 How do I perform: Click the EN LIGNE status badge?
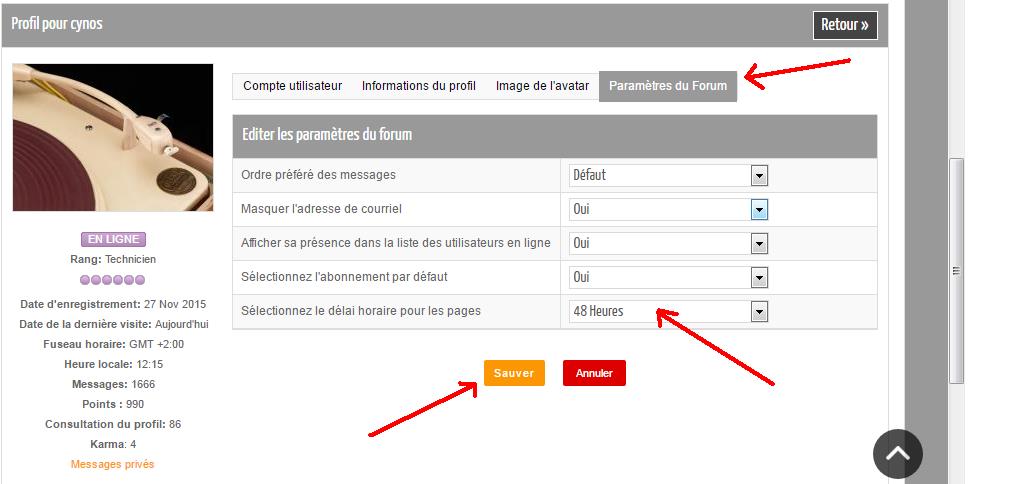113,240
